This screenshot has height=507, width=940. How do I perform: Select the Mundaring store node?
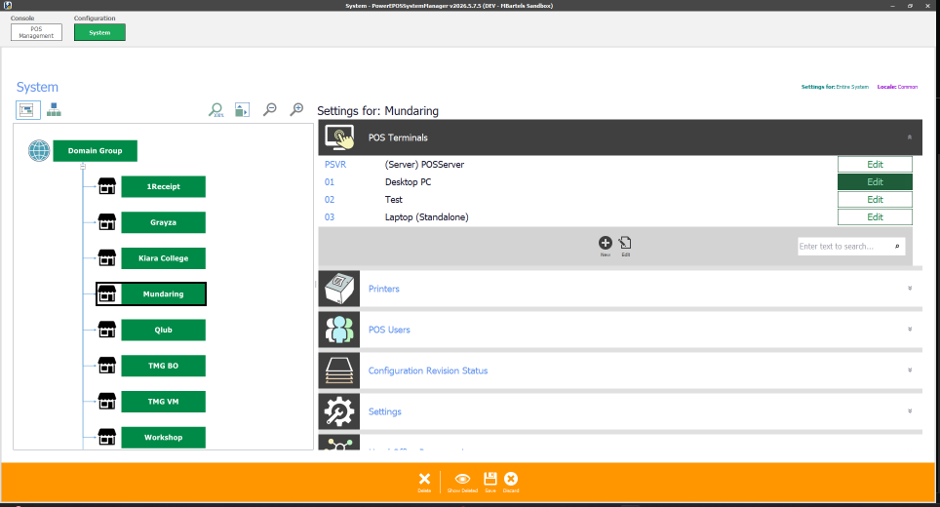[163, 294]
